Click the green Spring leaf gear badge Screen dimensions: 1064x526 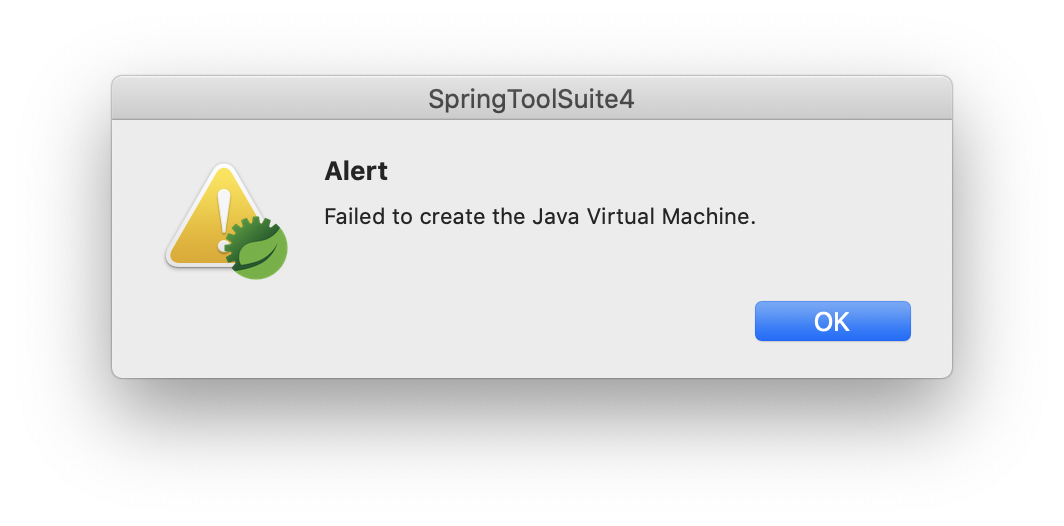[x=256, y=248]
